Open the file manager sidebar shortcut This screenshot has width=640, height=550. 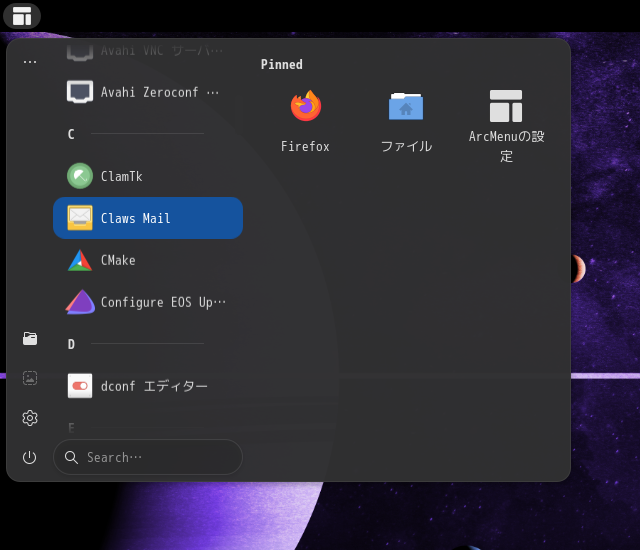[x=30, y=338]
